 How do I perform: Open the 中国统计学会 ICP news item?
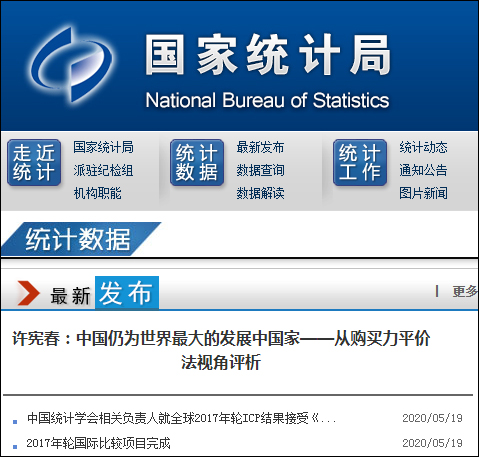[x=182, y=418]
